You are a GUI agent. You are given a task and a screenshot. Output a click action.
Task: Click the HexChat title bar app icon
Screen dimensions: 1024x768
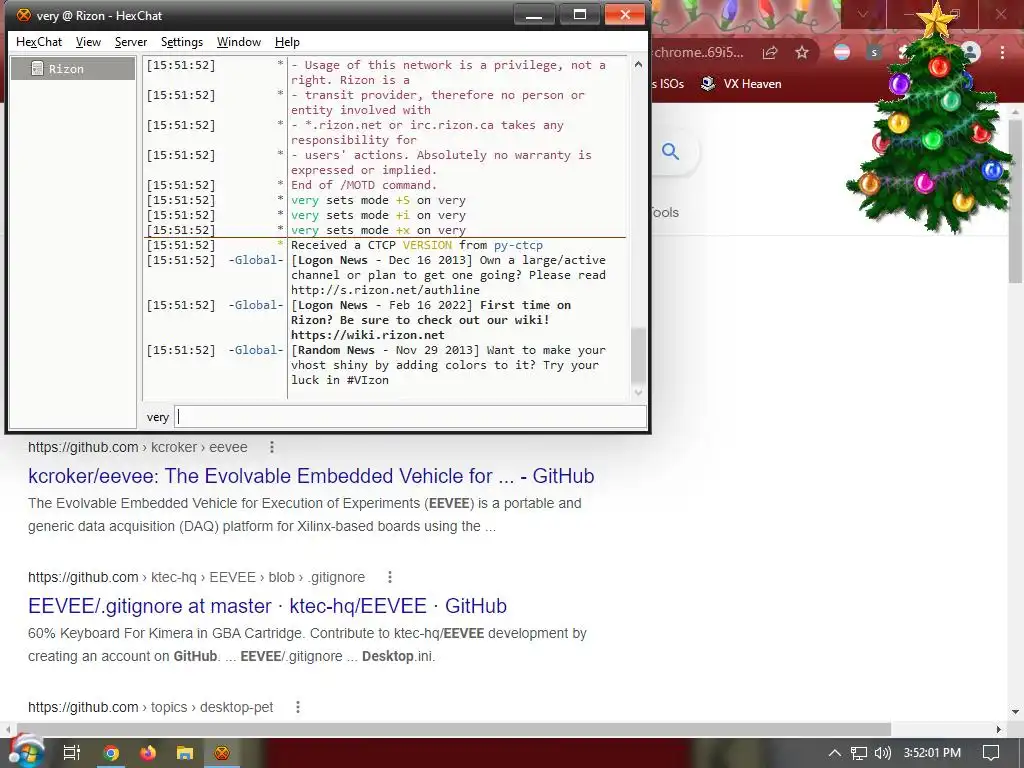[x=23, y=15]
